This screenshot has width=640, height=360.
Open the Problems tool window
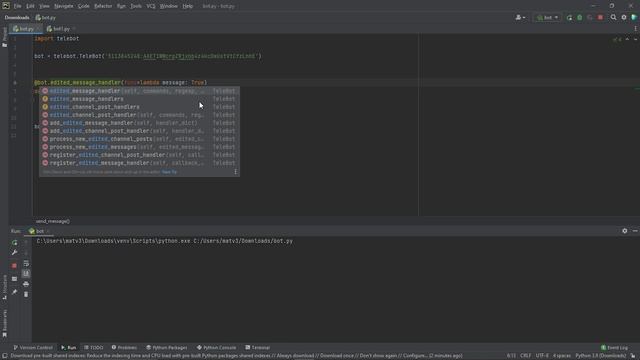124,348
